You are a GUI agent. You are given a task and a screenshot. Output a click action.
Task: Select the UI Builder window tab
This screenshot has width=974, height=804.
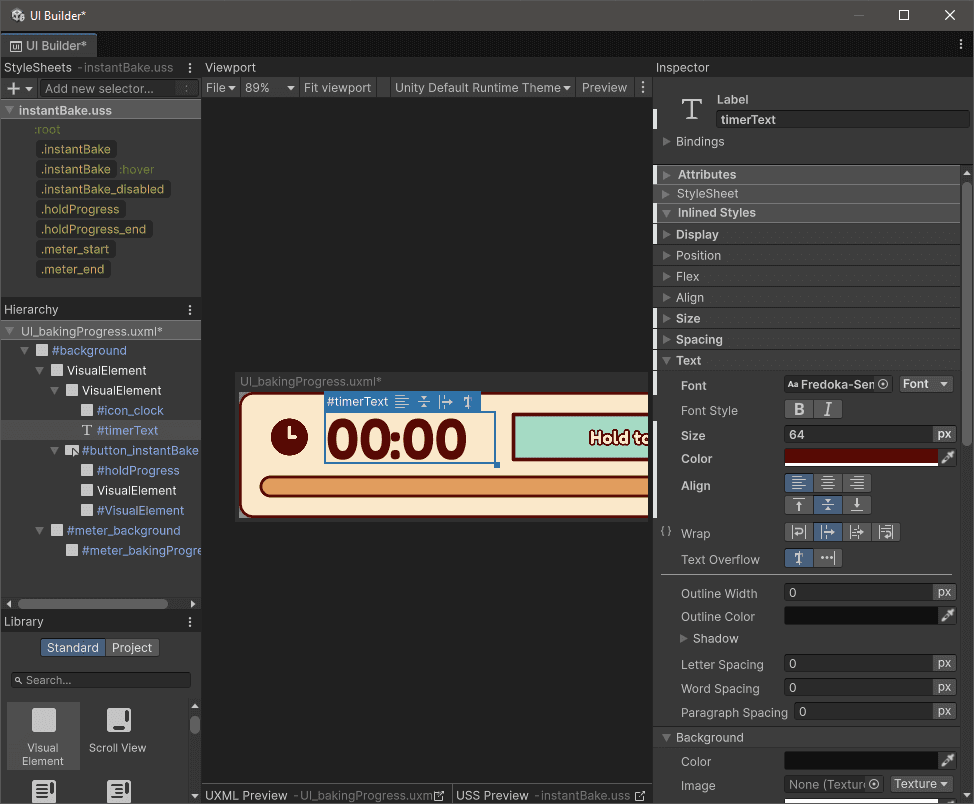pyautogui.click(x=49, y=46)
